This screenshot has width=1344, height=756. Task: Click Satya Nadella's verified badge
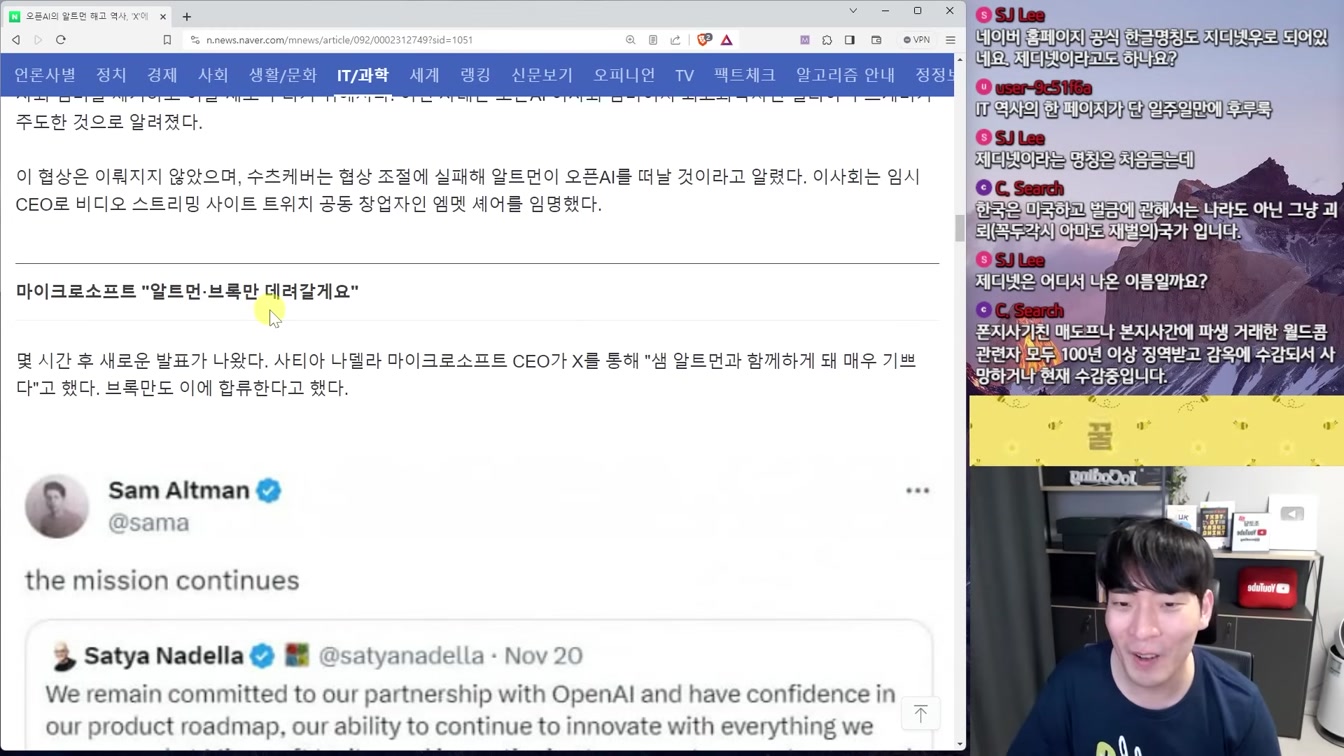point(262,656)
